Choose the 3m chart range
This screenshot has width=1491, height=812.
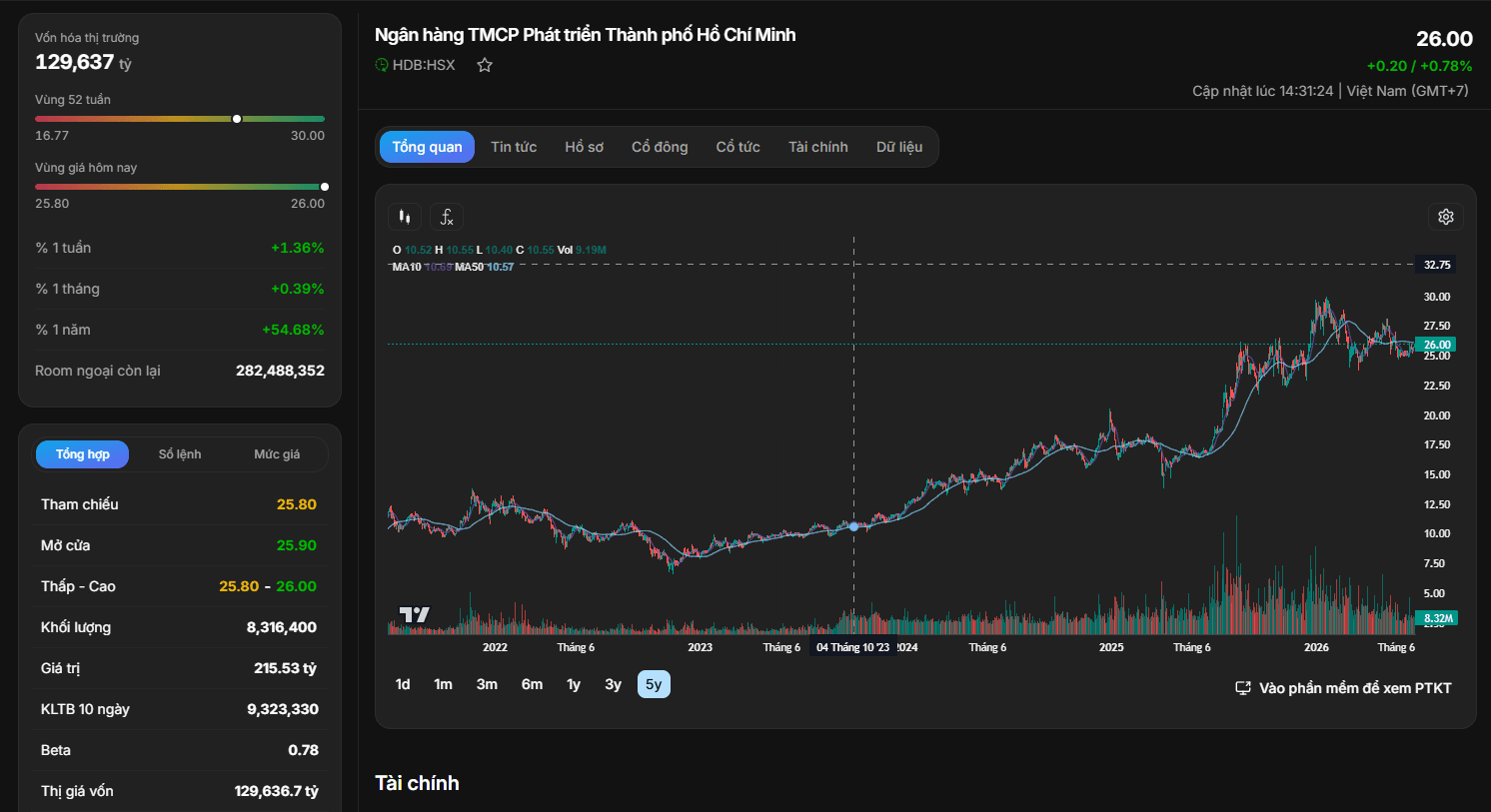(x=487, y=684)
